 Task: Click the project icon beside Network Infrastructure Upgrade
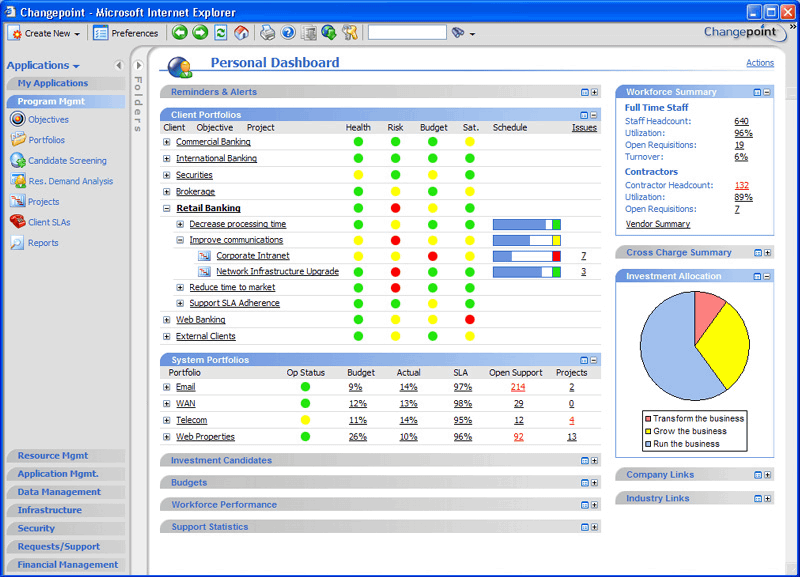(x=205, y=271)
